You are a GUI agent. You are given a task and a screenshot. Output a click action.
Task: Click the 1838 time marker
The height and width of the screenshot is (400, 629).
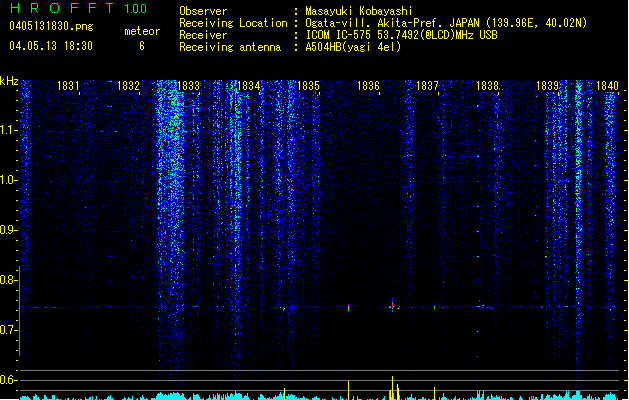point(487,86)
